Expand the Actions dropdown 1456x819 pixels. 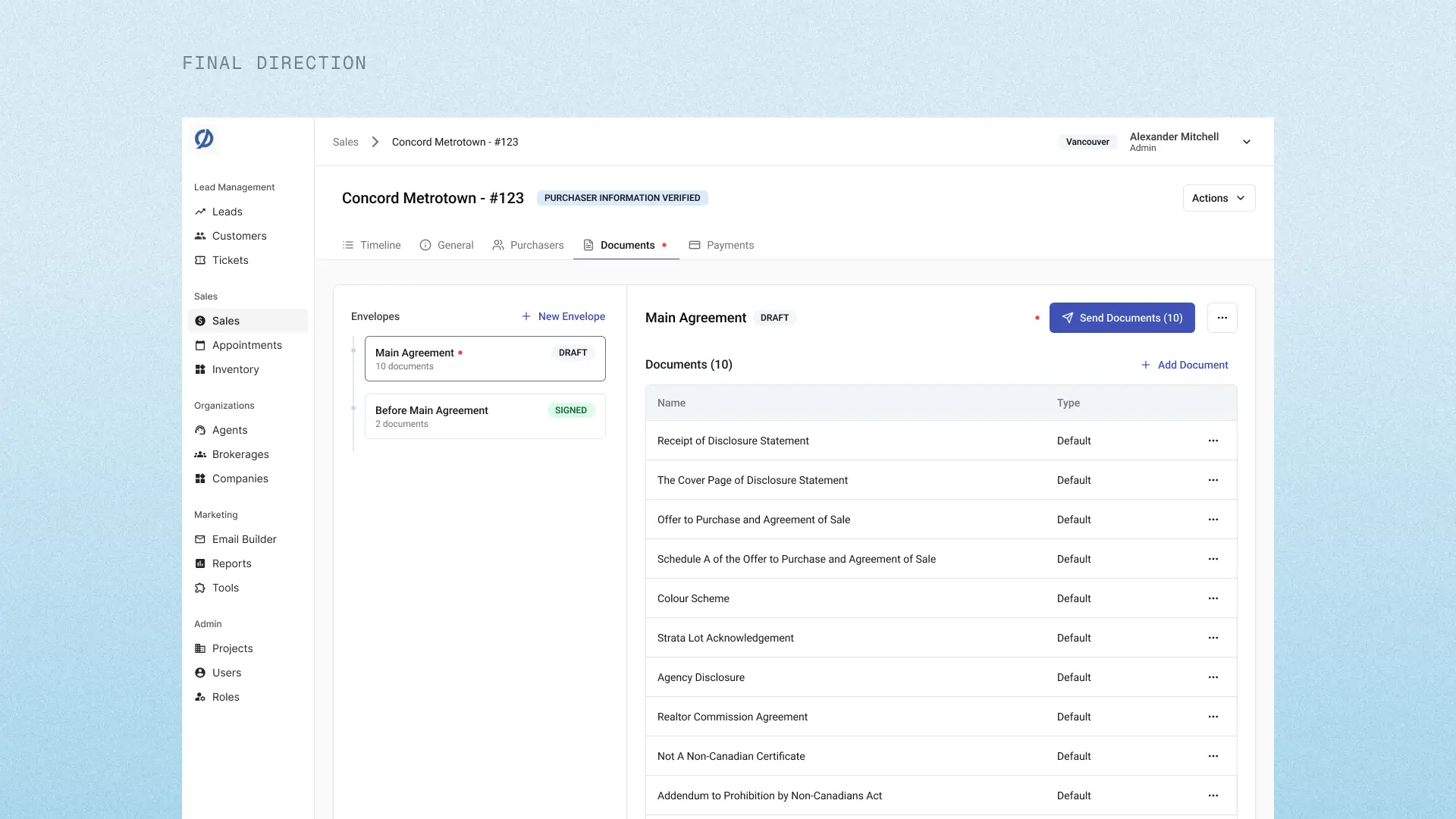pyautogui.click(x=1218, y=198)
